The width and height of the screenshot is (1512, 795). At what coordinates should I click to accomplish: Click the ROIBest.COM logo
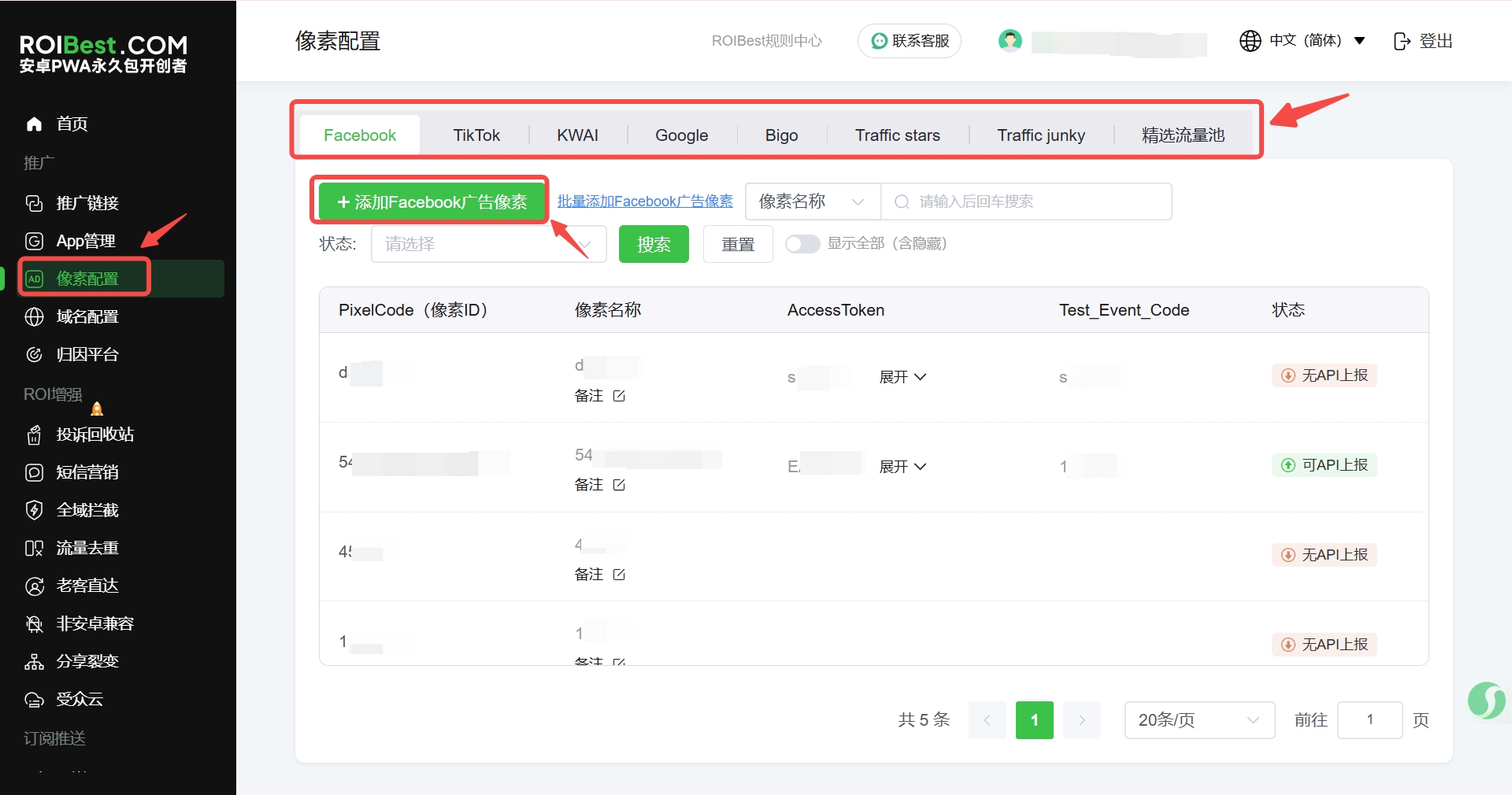point(103,54)
